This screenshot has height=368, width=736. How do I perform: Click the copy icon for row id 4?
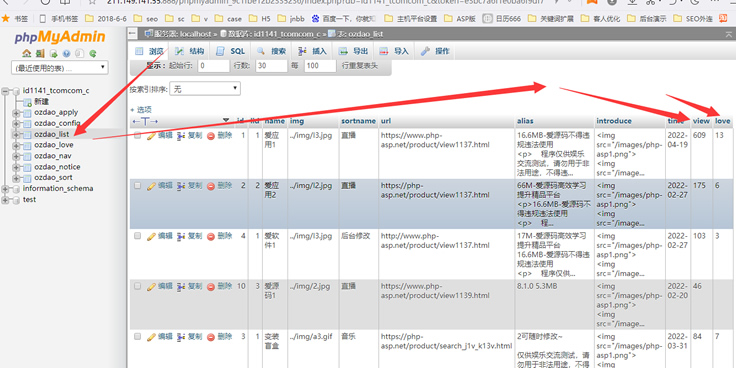181,236
